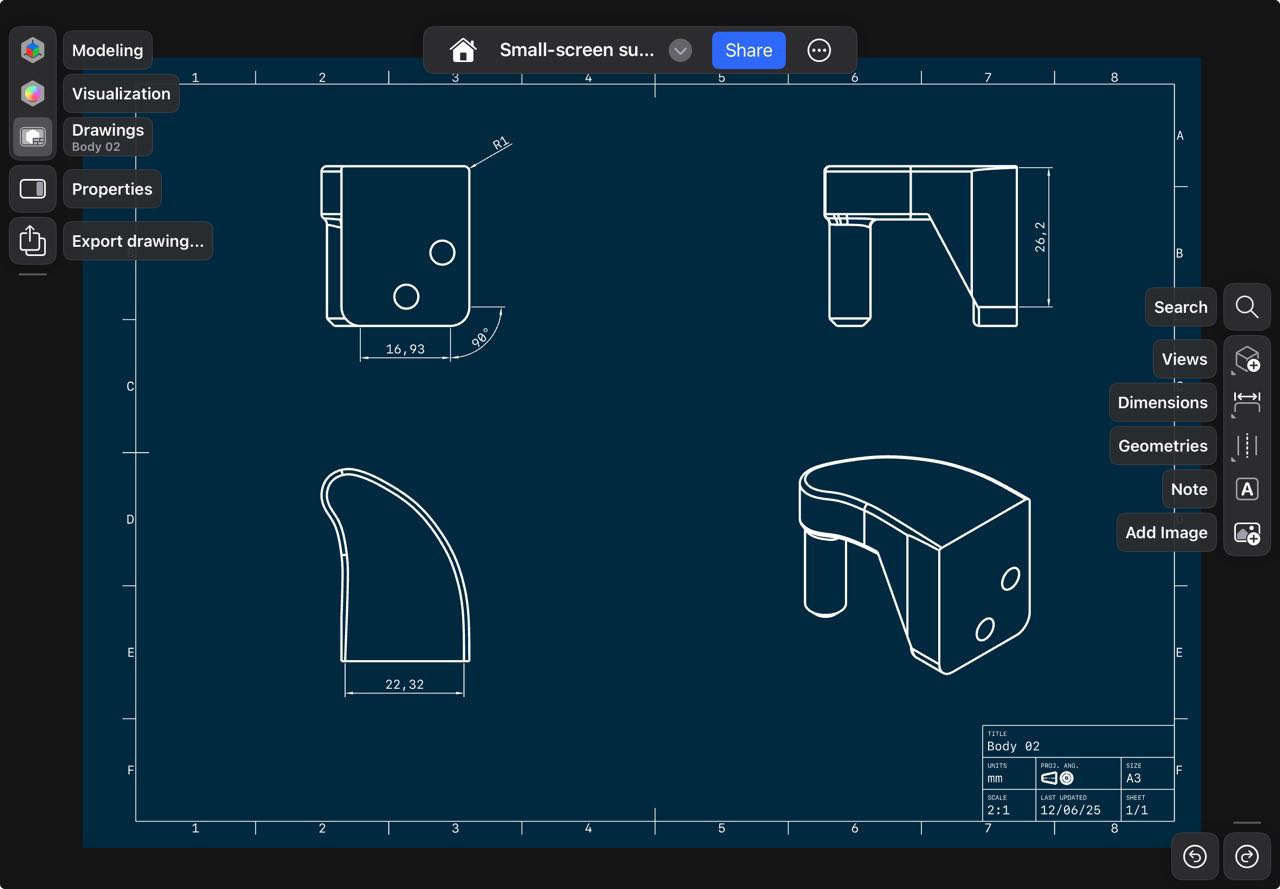Click the Search magnifier icon

point(1246,307)
